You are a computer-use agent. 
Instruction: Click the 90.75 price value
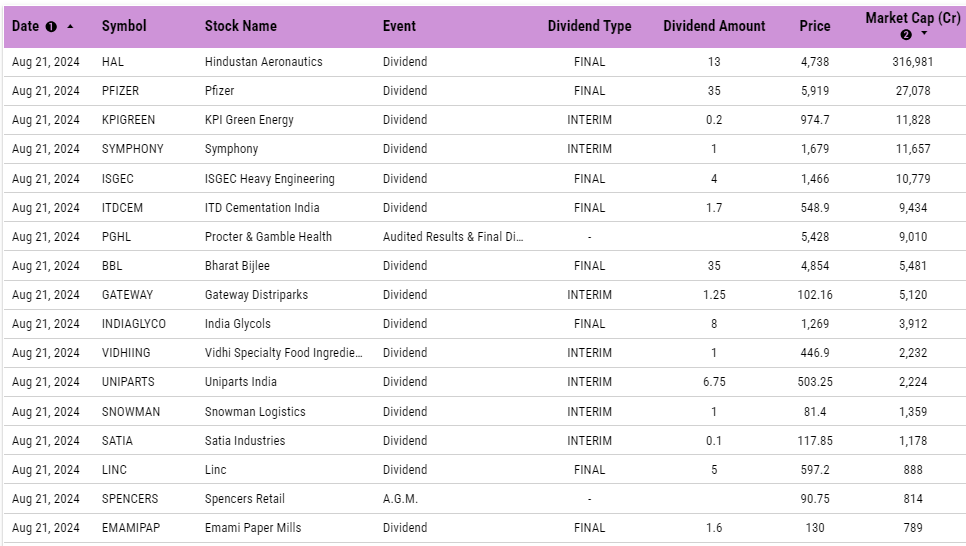tap(814, 499)
